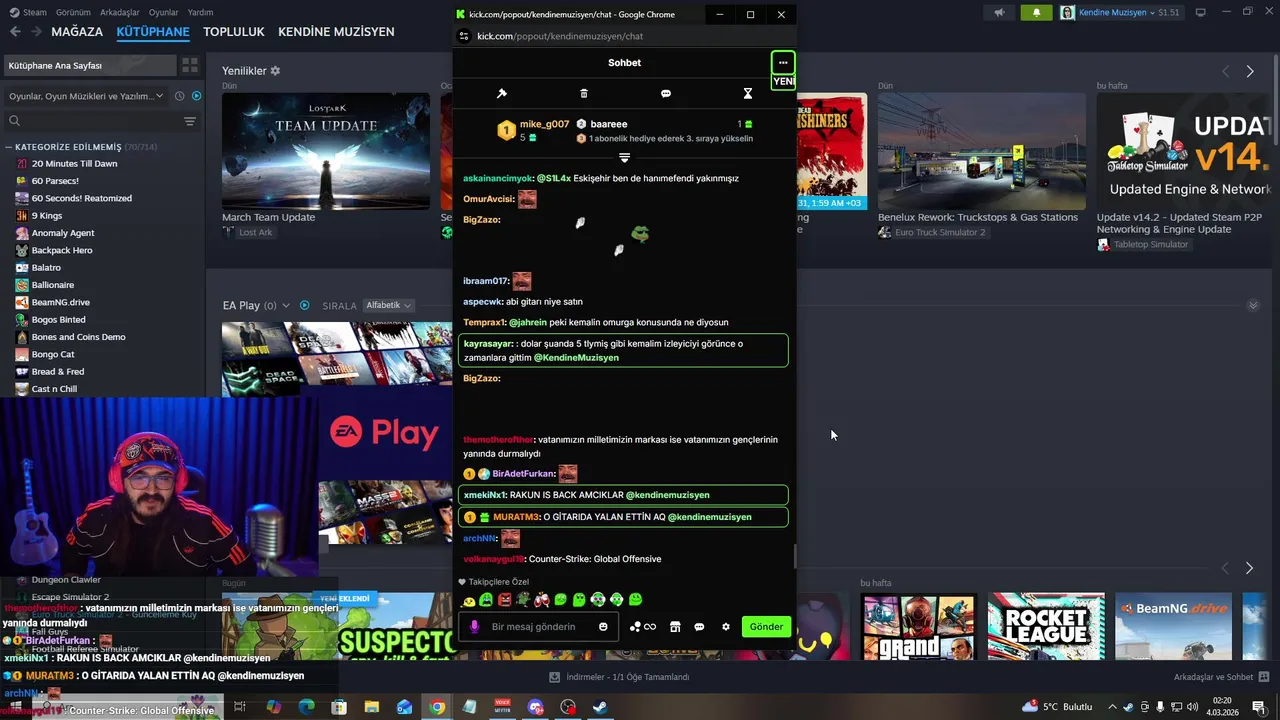This screenshot has width=1280, height=720.
Task: Open the Windows notification center icon
Action: click(1259, 707)
